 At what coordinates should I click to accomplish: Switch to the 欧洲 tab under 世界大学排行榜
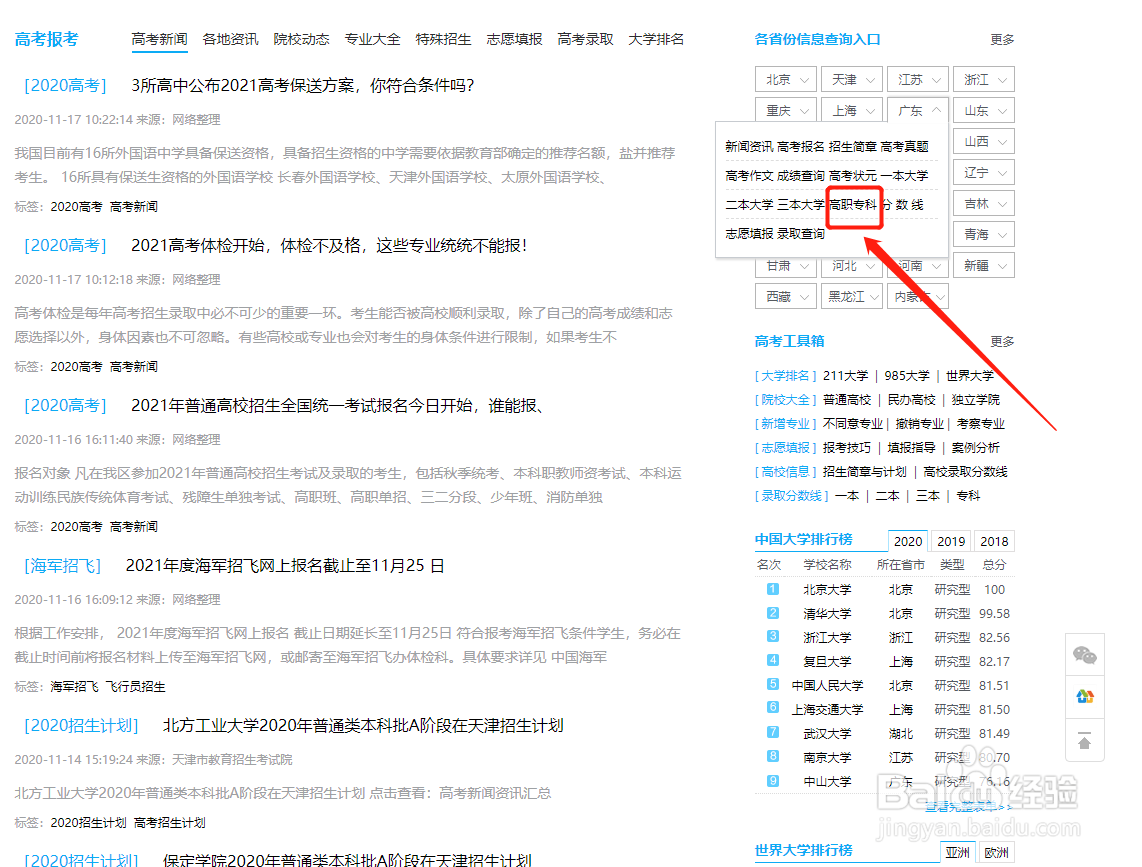point(1000,851)
